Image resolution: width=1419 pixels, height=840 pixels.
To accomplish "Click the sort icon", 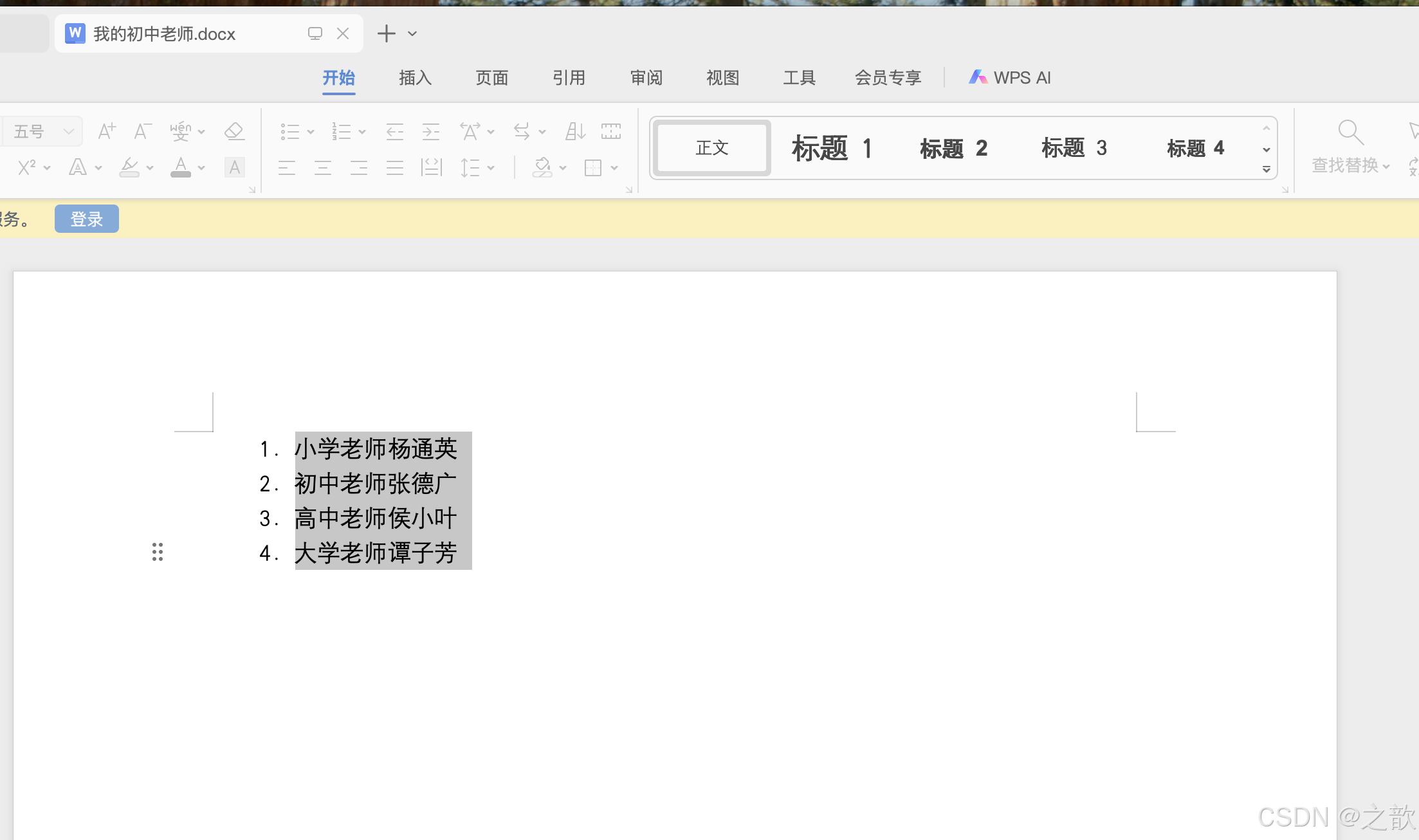I will 575,131.
